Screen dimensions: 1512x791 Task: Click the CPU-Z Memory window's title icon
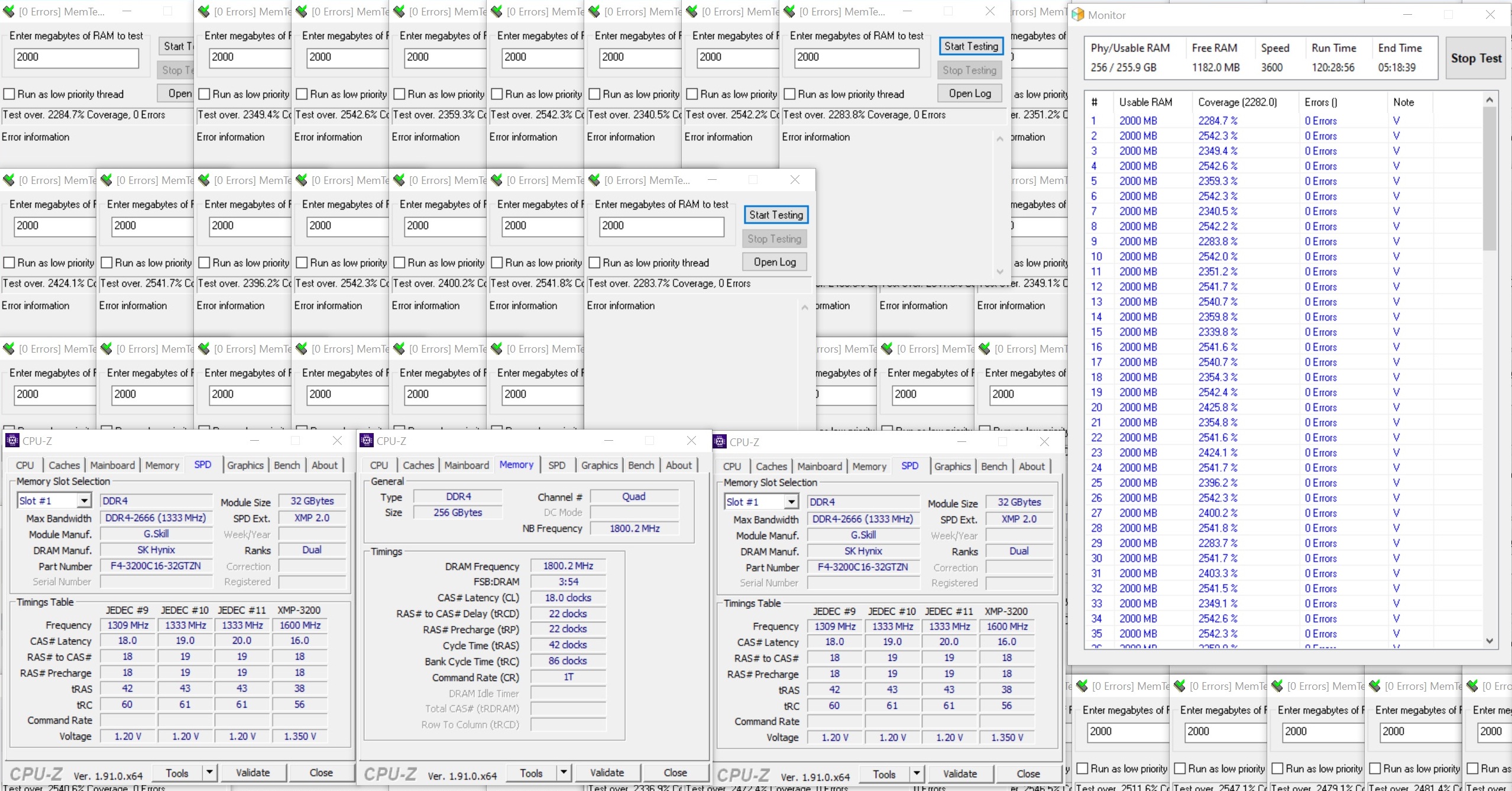367,440
